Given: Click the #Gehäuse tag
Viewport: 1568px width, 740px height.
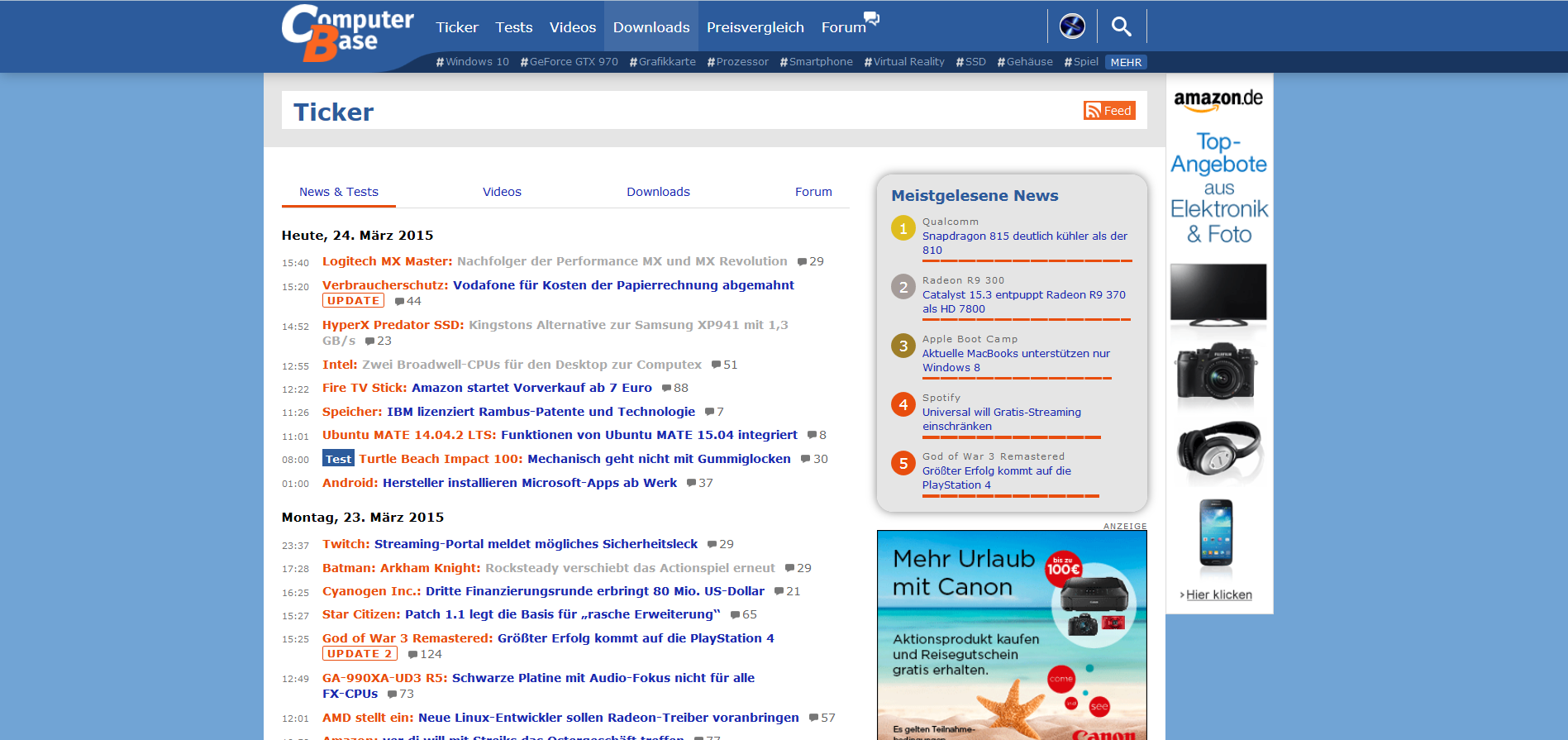Looking at the screenshot, I should click(x=1025, y=62).
